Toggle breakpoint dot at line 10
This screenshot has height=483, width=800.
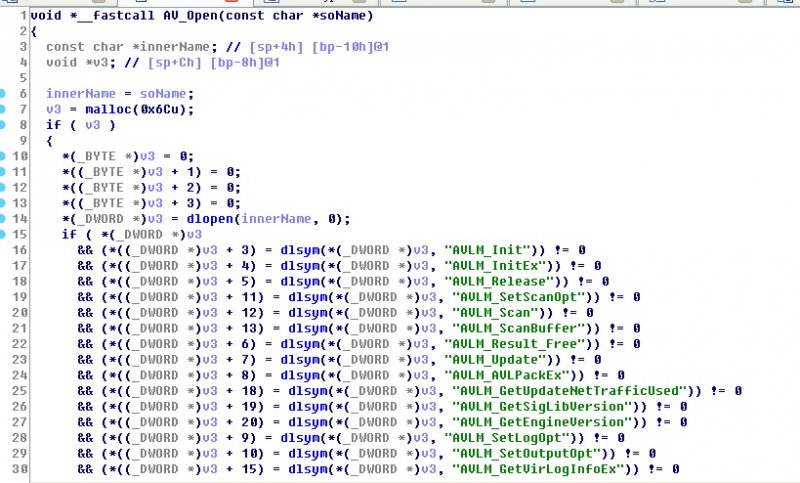2,156
